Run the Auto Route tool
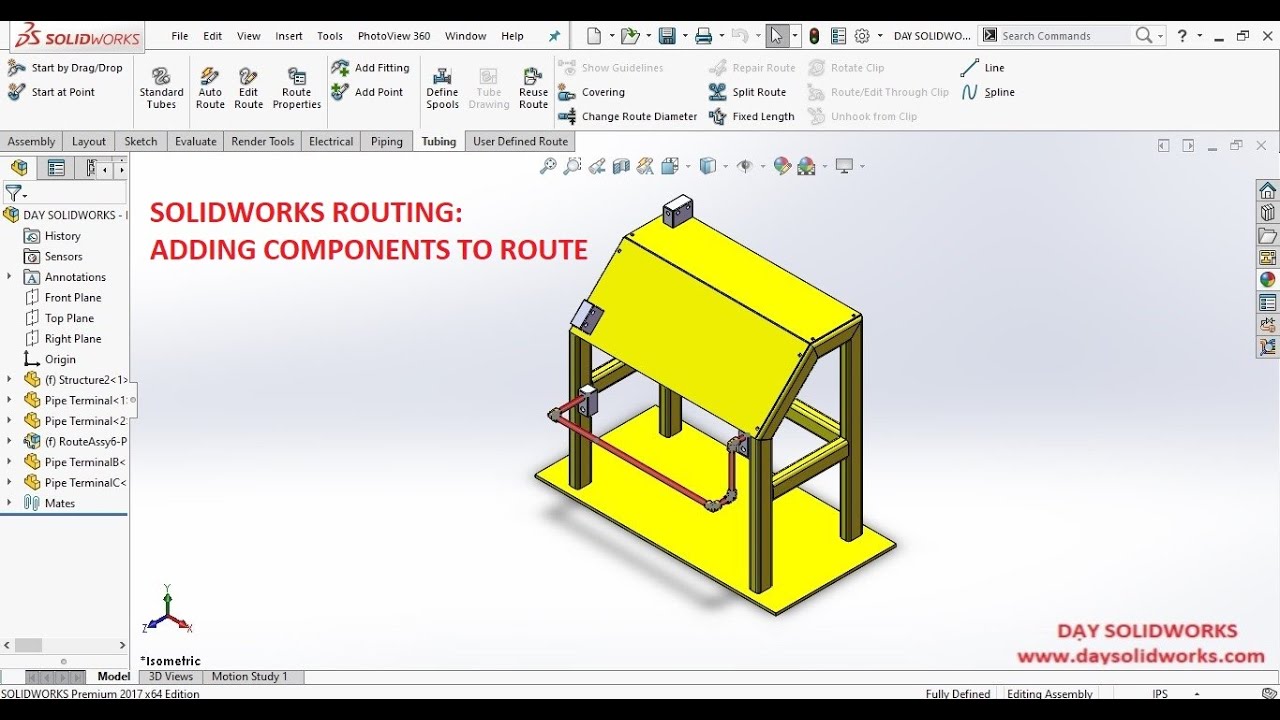Screen dimensions: 1280x720 click(x=210, y=88)
